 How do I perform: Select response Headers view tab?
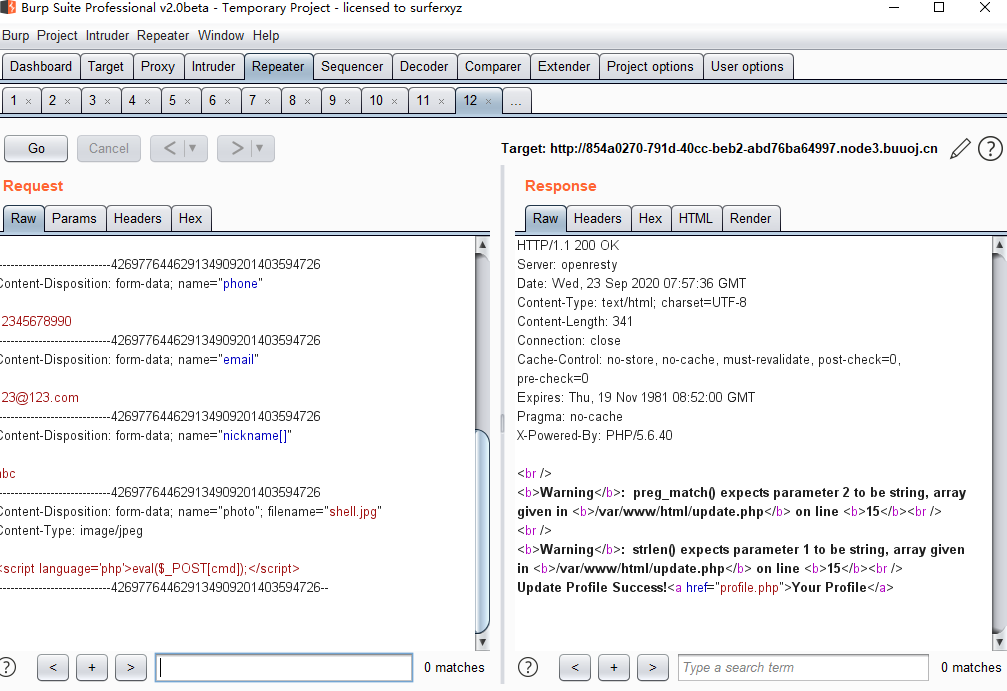(x=598, y=218)
